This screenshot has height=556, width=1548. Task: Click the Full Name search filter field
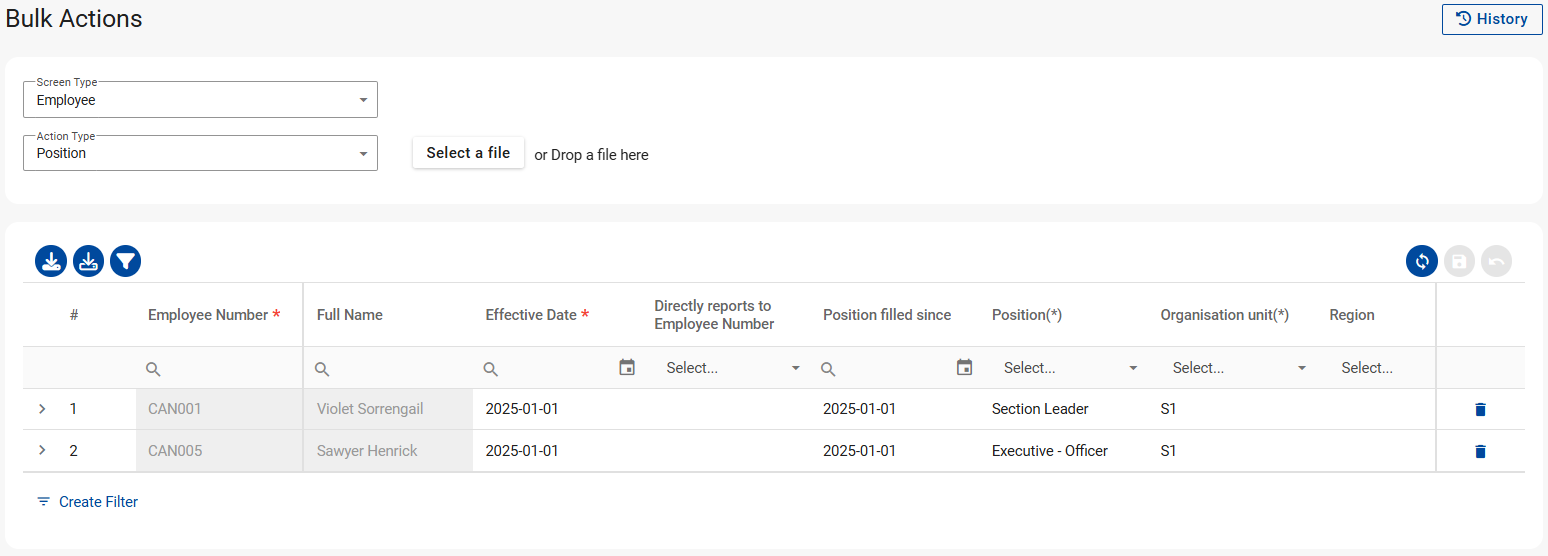pyautogui.click(x=395, y=368)
